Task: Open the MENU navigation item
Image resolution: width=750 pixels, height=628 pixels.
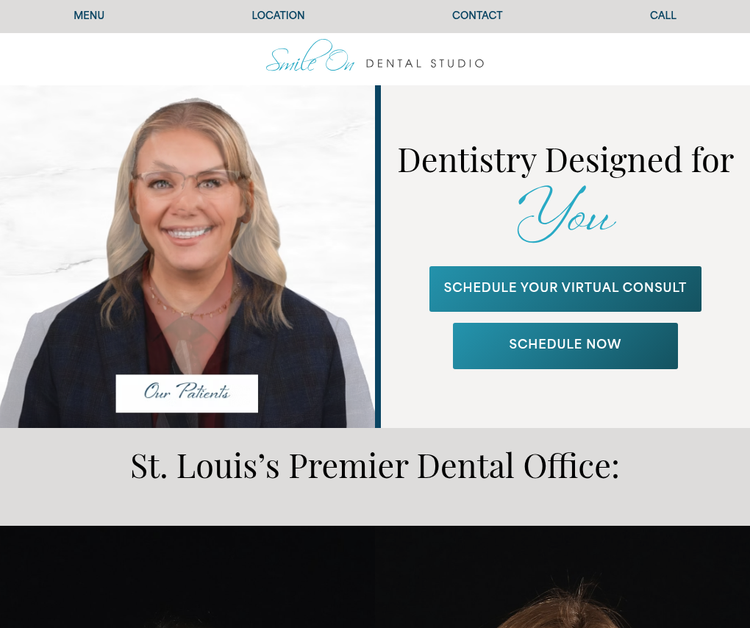Action: click(x=89, y=15)
